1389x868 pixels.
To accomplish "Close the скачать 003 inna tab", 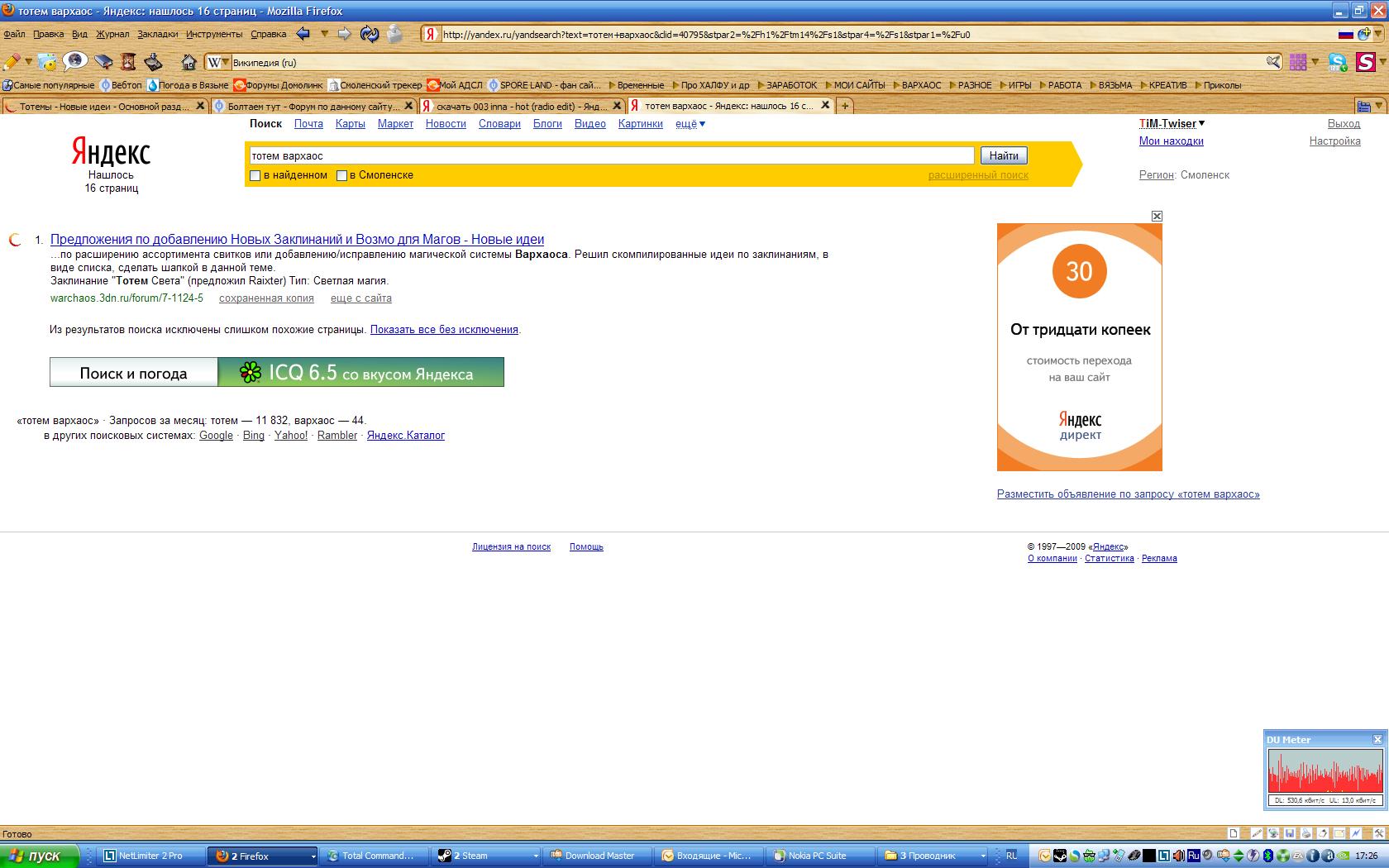I will click(x=616, y=106).
